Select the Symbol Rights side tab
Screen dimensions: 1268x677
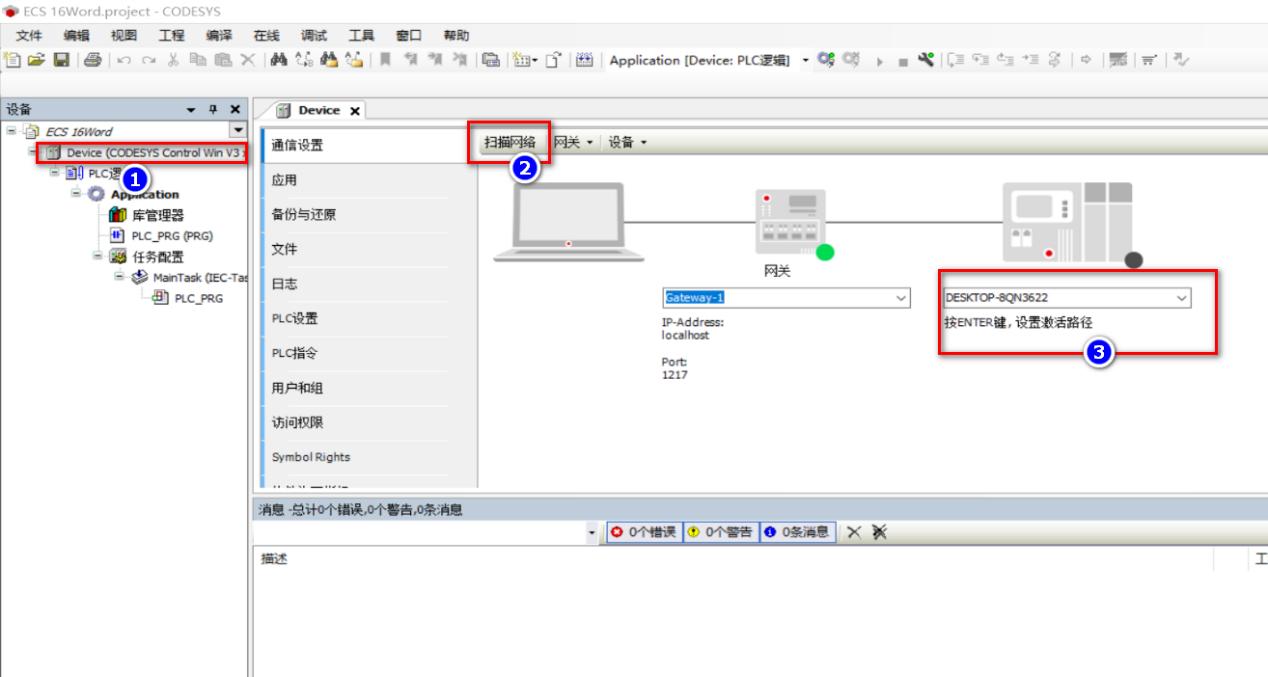pos(368,457)
